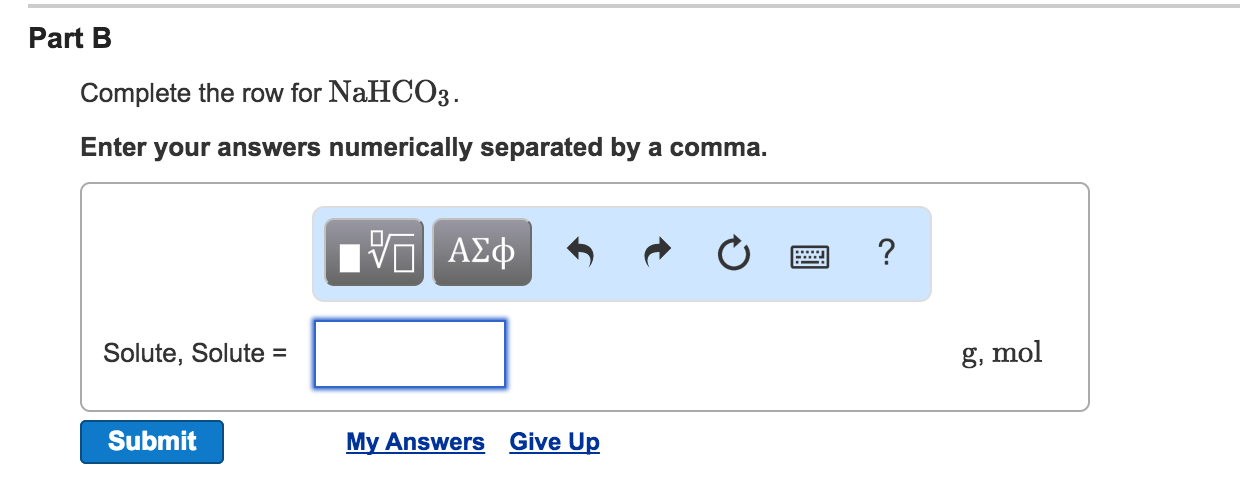Reset the answer with circular arrow

click(x=732, y=253)
